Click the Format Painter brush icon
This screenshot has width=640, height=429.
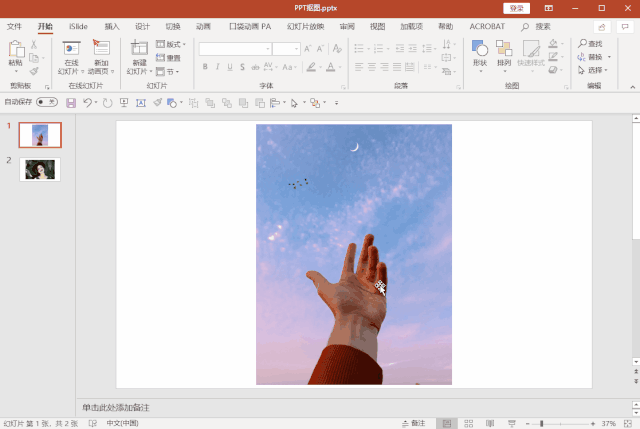[34, 71]
